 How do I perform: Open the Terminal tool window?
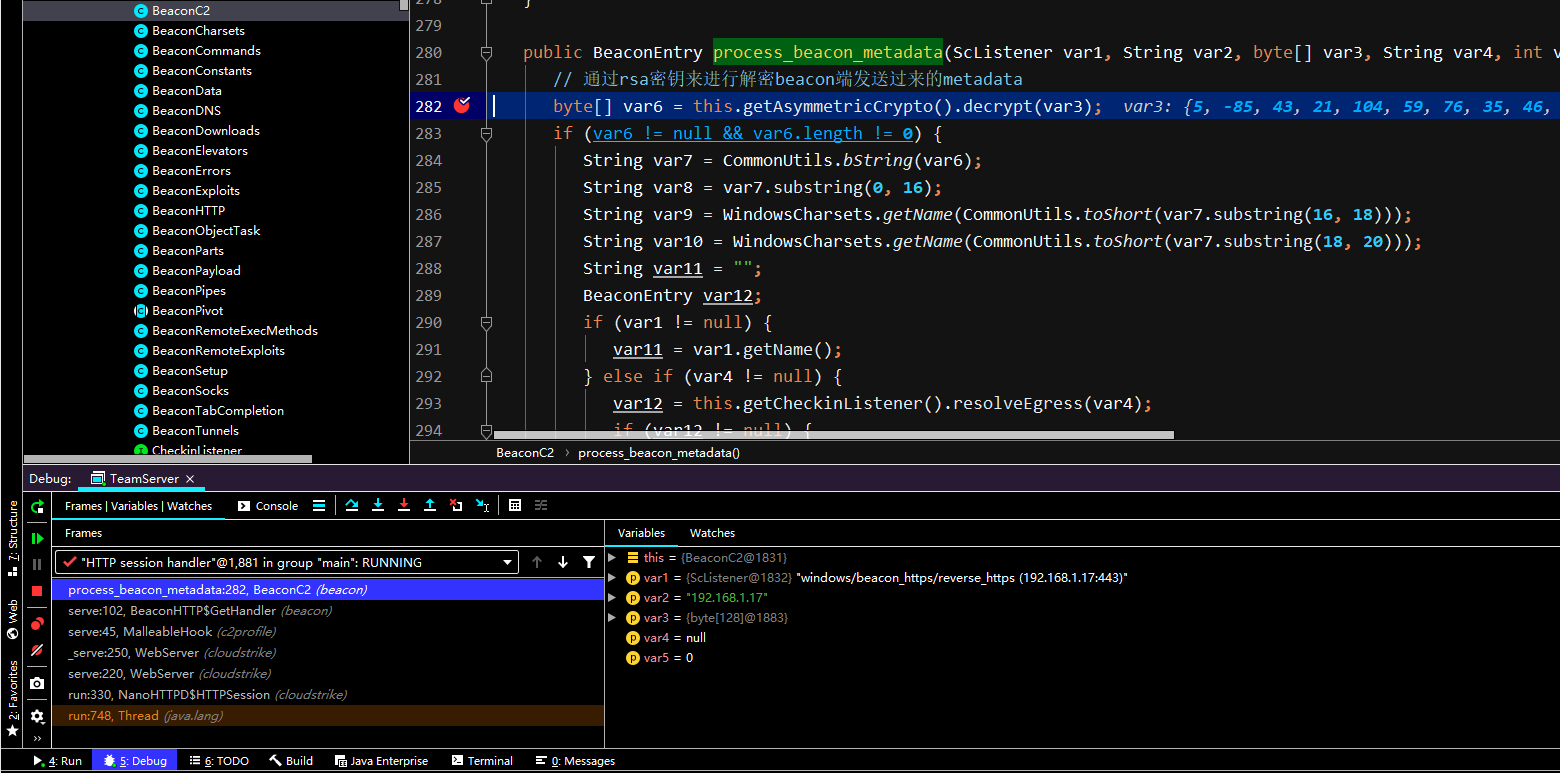pyautogui.click(x=481, y=761)
